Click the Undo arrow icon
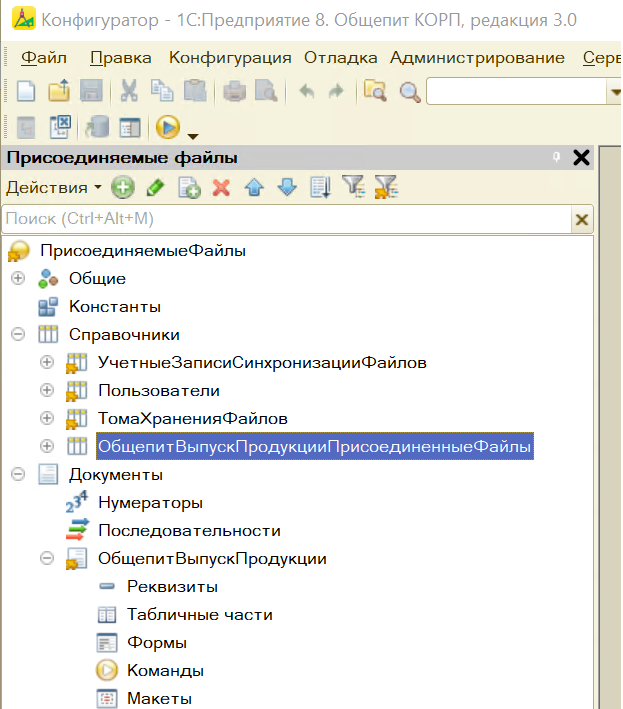 pyautogui.click(x=307, y=91)
